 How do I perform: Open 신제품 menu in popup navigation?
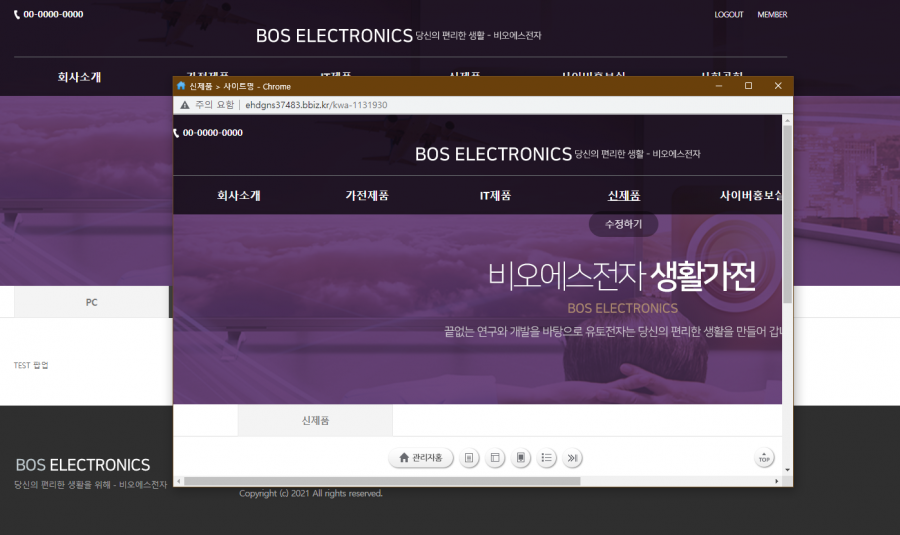(623, 196)
